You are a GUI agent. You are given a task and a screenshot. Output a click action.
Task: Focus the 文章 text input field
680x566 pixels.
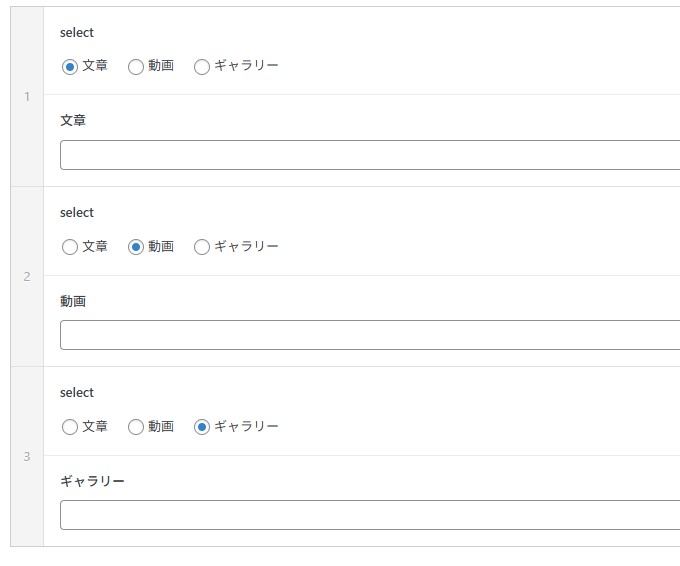tap(370, 155)
